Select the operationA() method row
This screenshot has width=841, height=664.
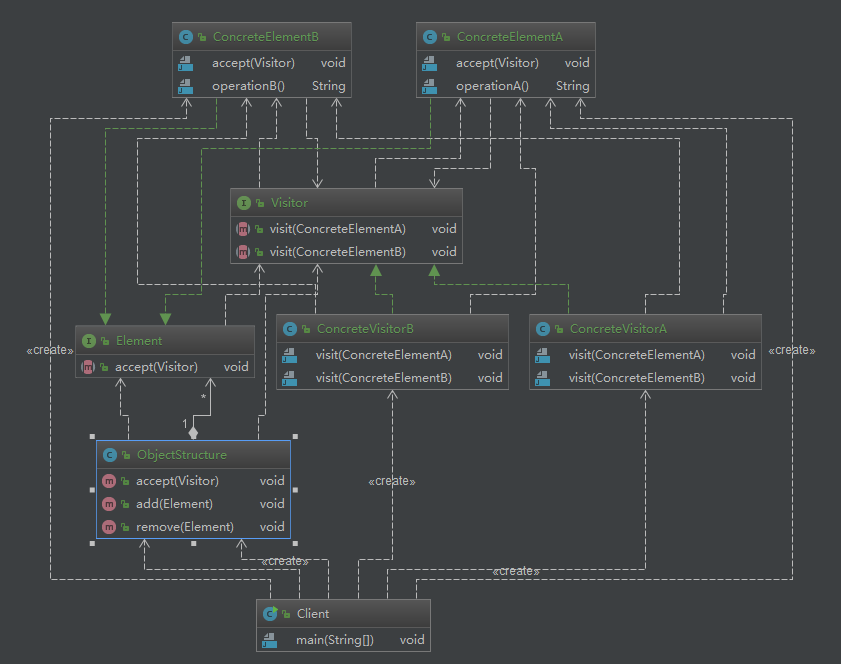[x=492, y=86]
